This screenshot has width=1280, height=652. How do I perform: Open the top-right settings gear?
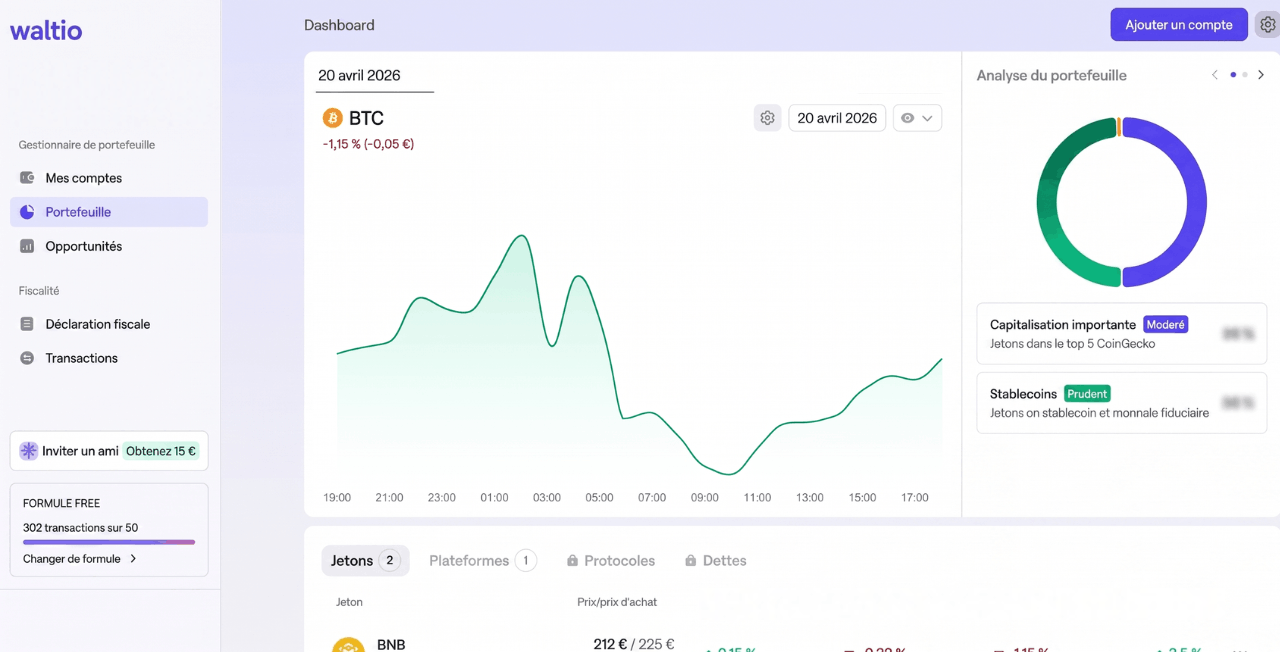pos(1267,25)
